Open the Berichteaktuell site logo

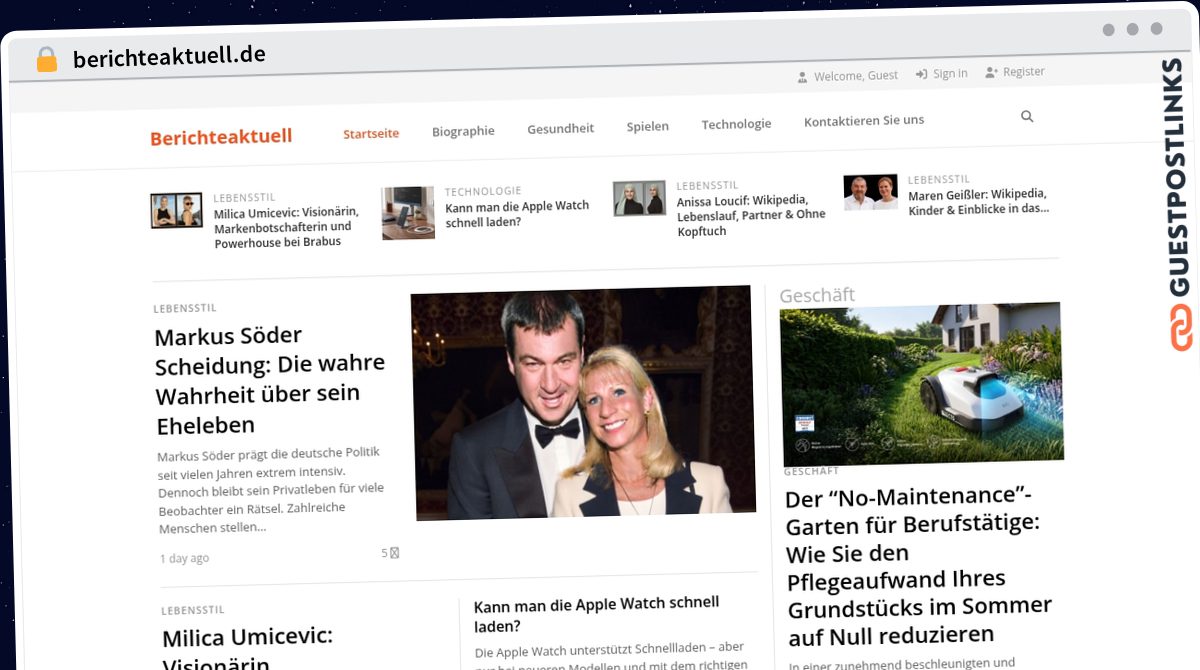click(x=221, y=136)
